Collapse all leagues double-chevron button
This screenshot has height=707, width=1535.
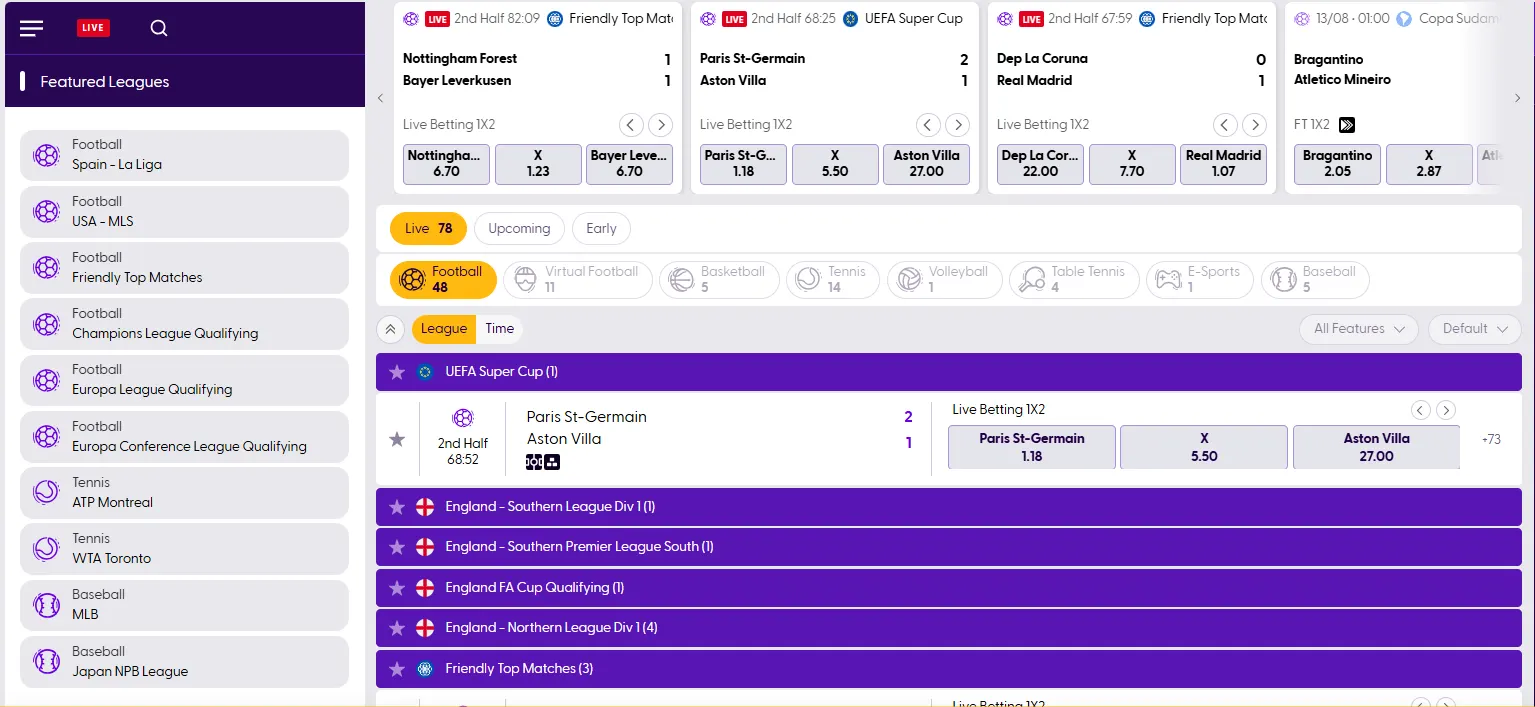[x=390, y=329]
